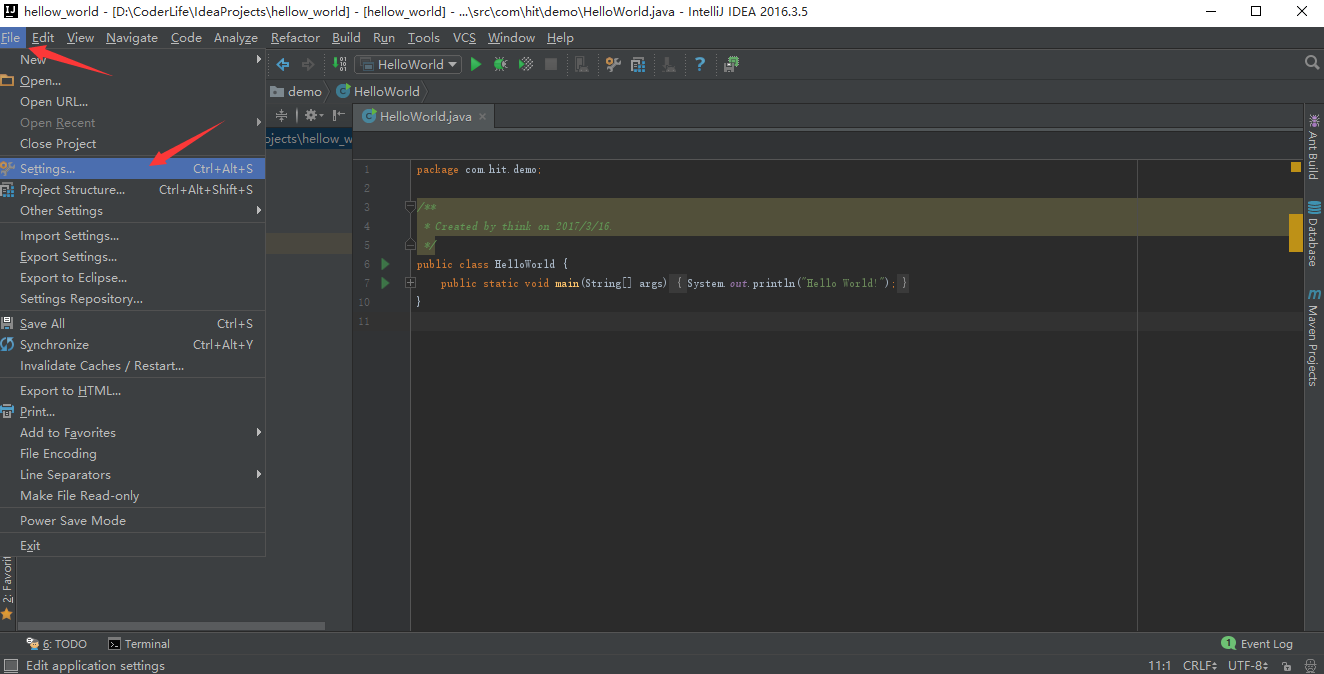The height and width of the screenshot is (674, 1324).
Task: Change UTF-8 file encoding in status bar
Action: point(1248,666)
